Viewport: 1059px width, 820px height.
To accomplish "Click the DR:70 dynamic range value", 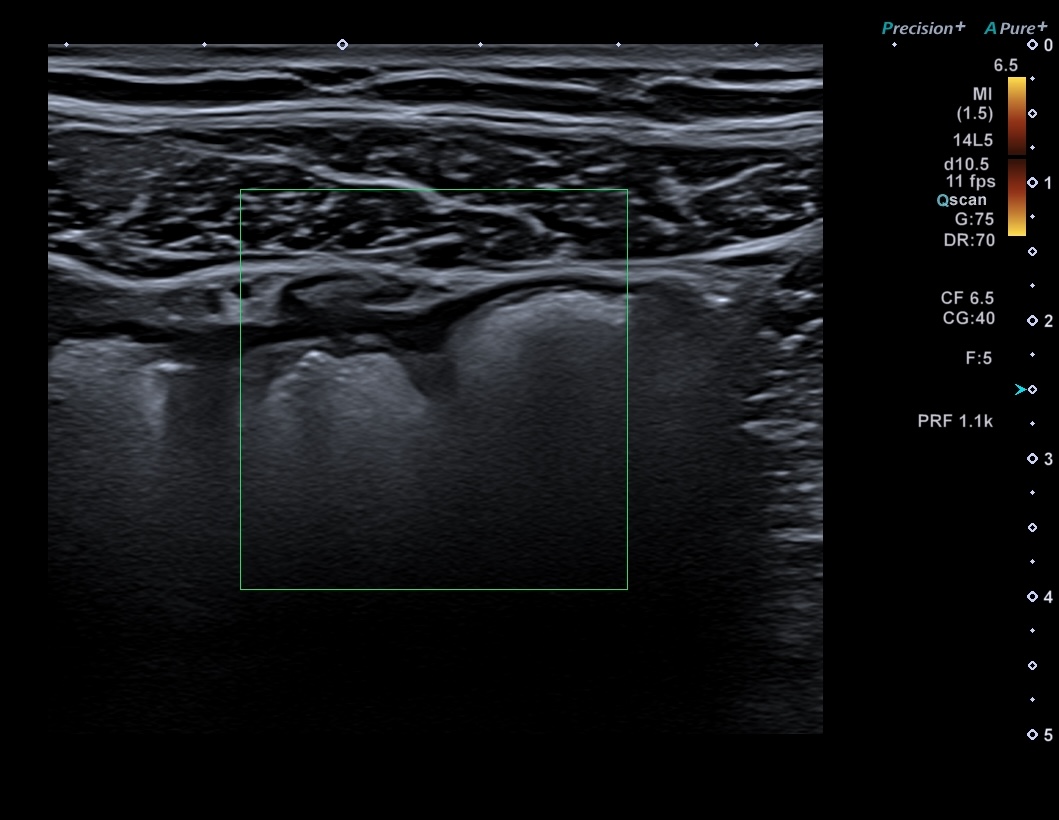I will click(x=969, y=240).
